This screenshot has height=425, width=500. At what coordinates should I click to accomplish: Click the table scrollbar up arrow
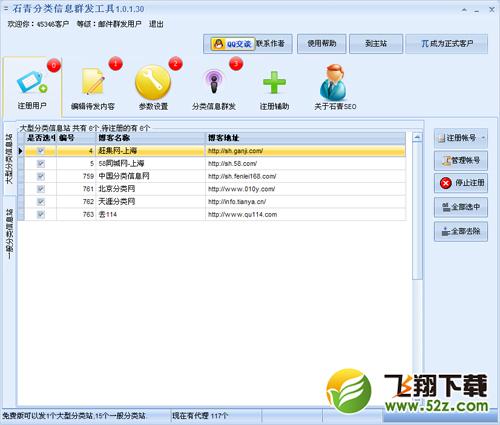click(417, 137)
